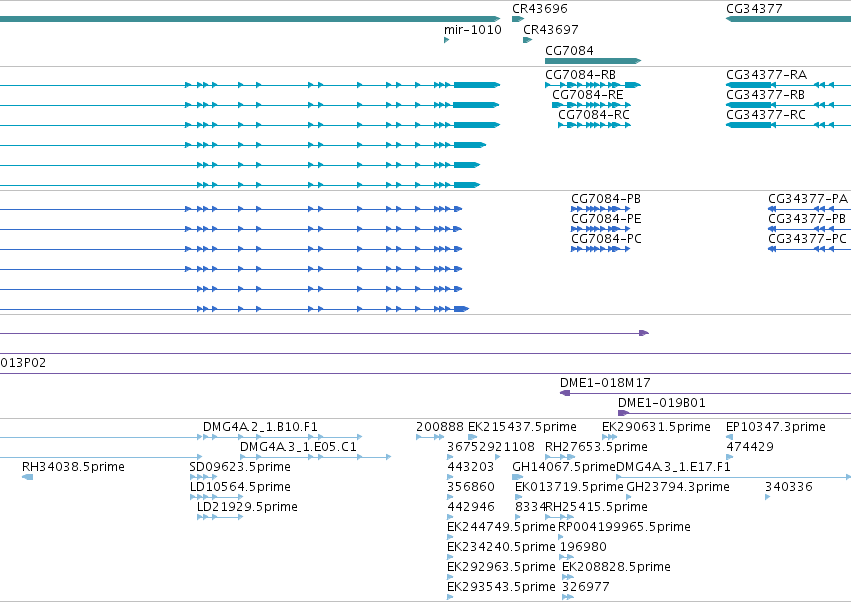This screenshot has width=851, height=602.
Task: Select EST DMG4A3_1.E05.C1 label
Action: tap(298, 447)
